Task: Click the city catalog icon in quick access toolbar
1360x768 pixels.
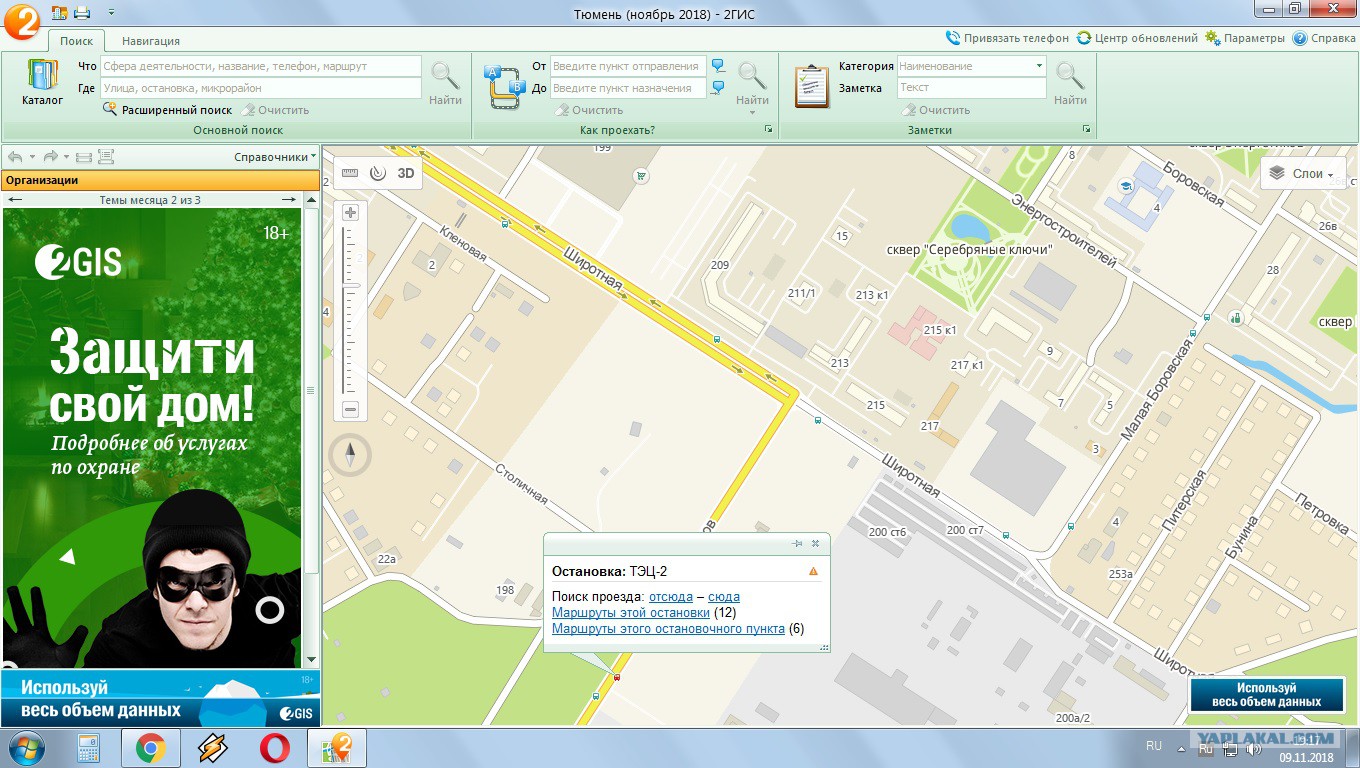Action: pos(59,12)
